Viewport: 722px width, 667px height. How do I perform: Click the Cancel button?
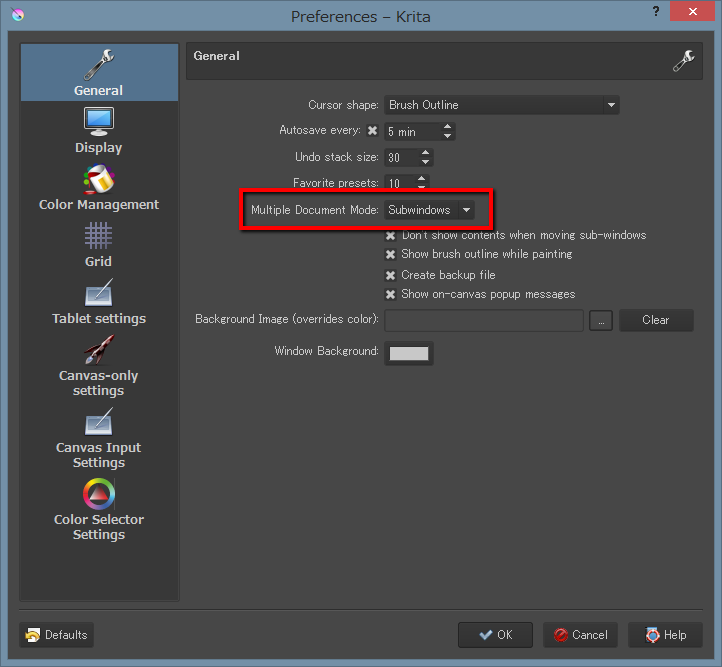coord(580,635)
